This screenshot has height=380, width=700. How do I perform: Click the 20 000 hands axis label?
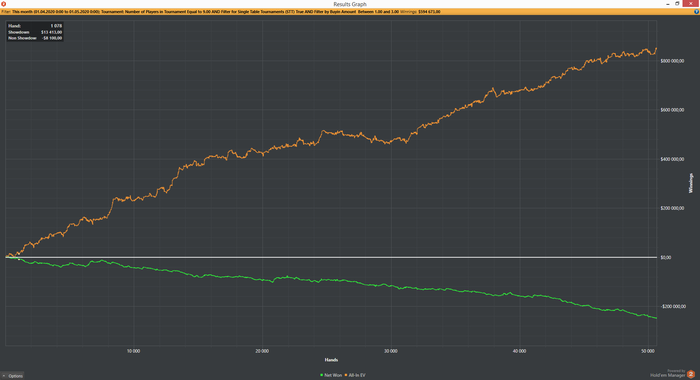pos(262,351)
